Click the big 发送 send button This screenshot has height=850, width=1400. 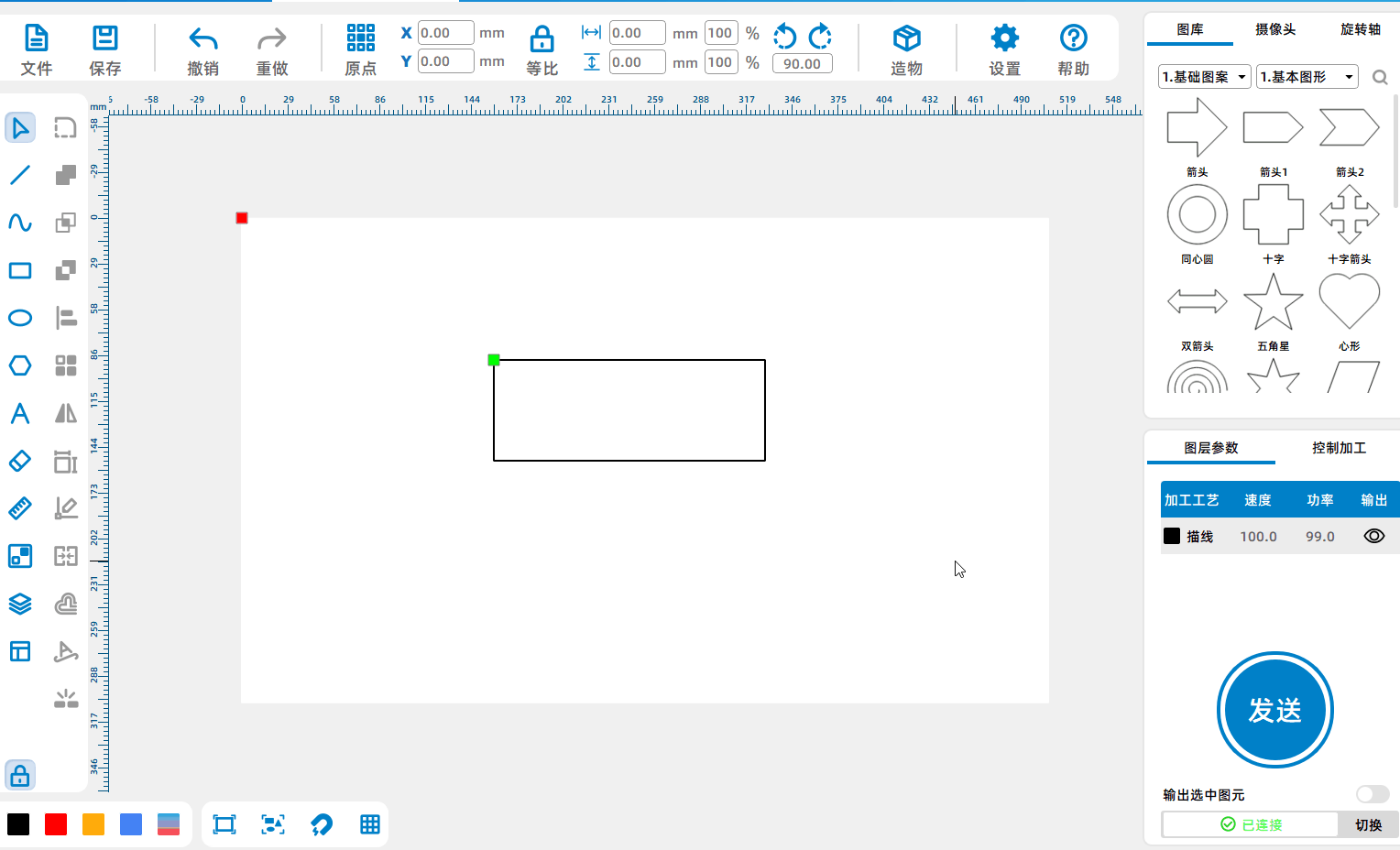point(1274,710)
